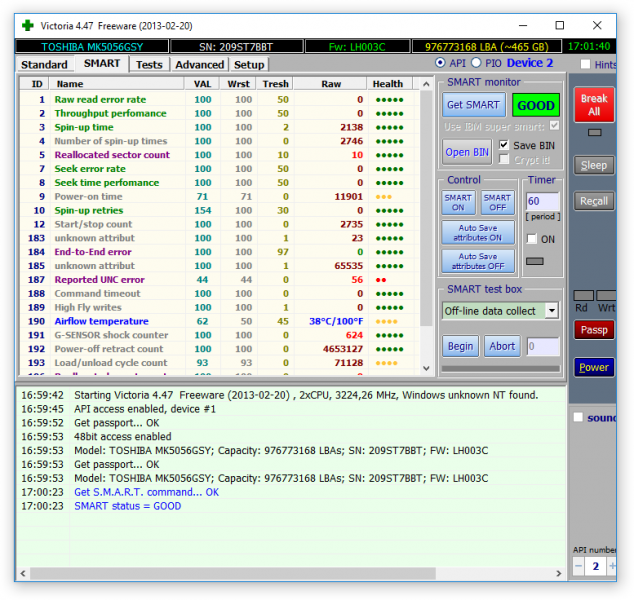
Task: Click the Passp button
Action: click(x=594, y=330)
